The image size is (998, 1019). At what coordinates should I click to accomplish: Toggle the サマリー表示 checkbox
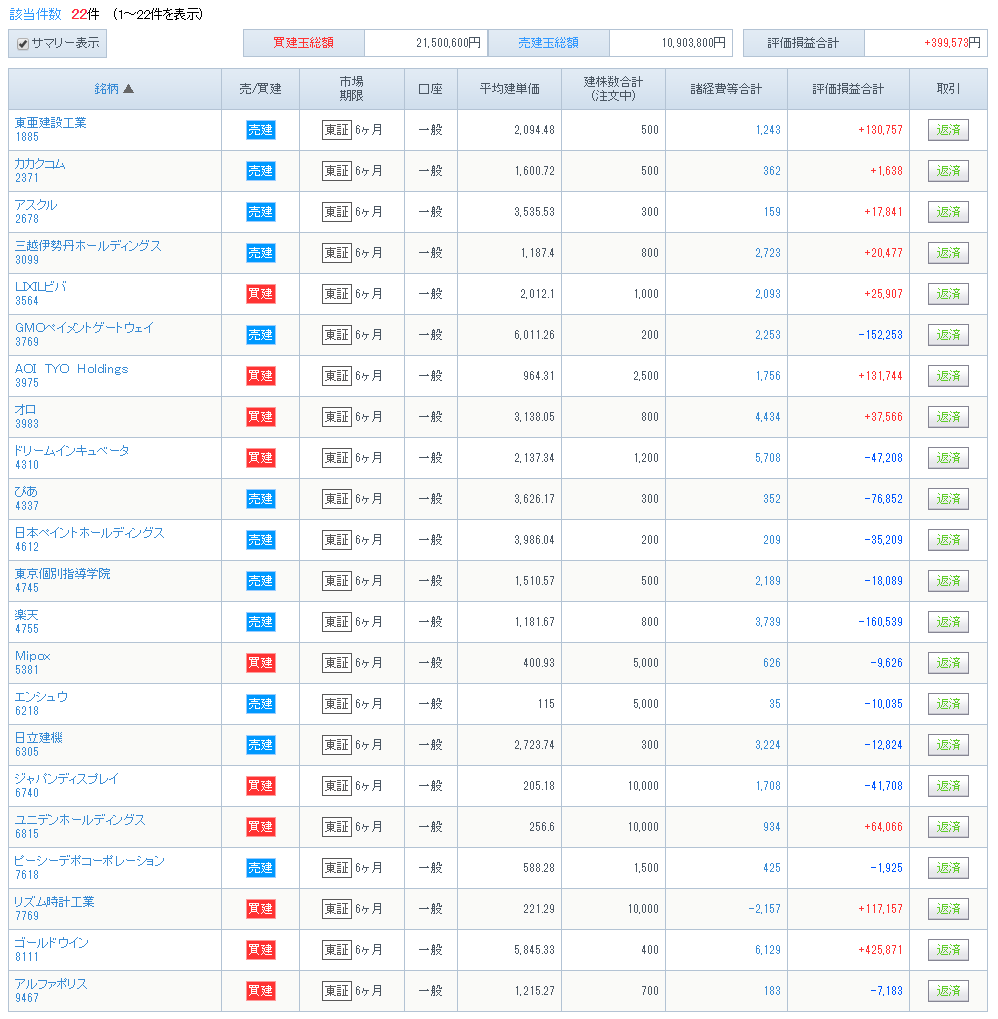(x=23, y=44)
